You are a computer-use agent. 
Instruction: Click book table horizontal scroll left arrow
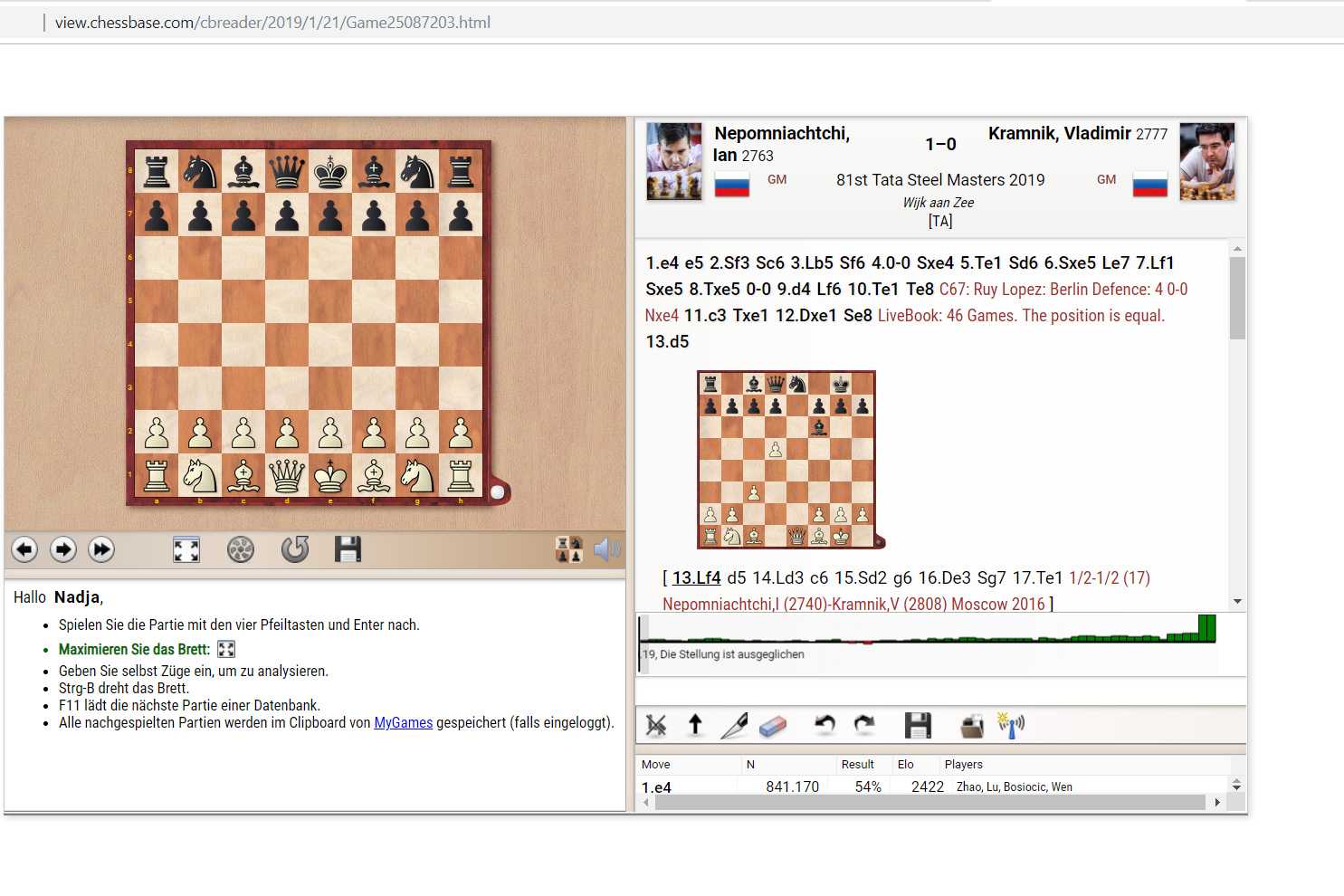point(645,803)
